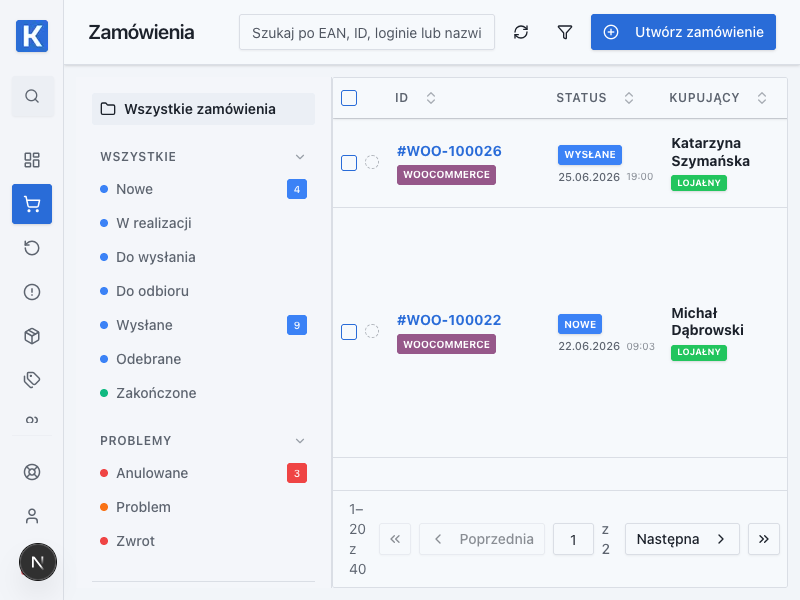The height and width of the screenshot is (600, 800).
Task: Click the WYSŁANE status badge
Action: pyautogui.click(x=590, y=155)
